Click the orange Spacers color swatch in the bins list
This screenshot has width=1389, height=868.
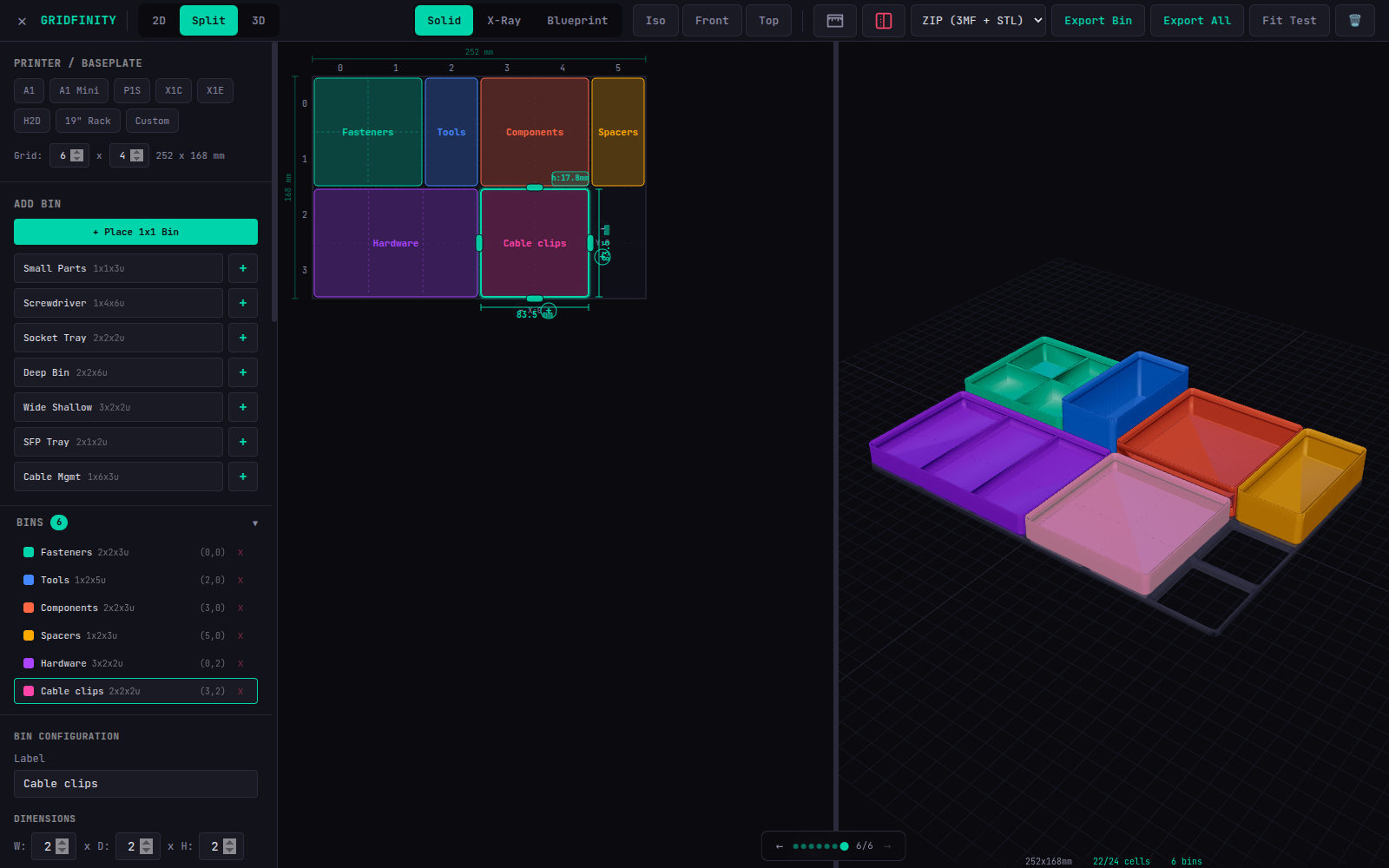coord(29,635)
